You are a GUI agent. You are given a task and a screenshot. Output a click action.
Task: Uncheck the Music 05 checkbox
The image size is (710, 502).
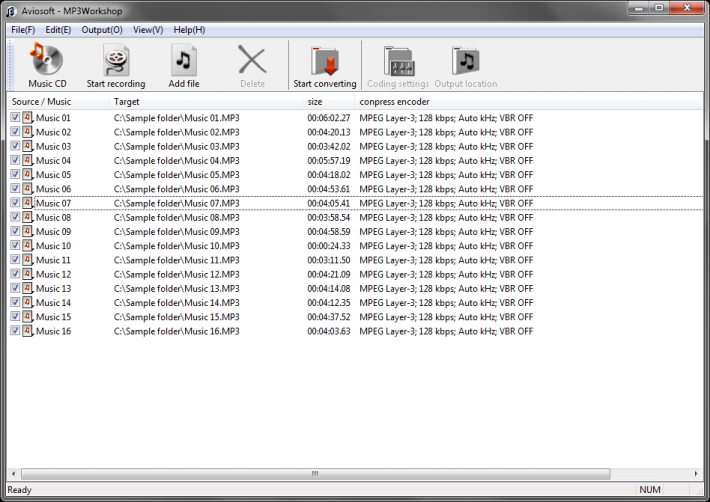(x=15, y=174)
